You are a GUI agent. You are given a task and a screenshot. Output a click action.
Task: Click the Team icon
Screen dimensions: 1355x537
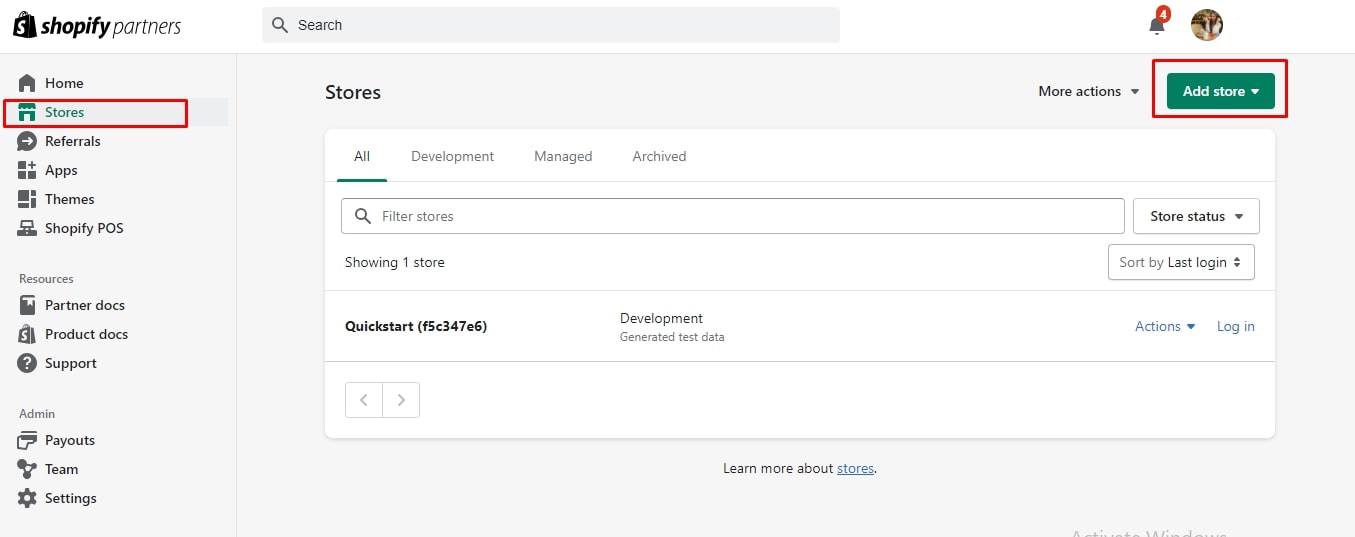click(27, 469)
